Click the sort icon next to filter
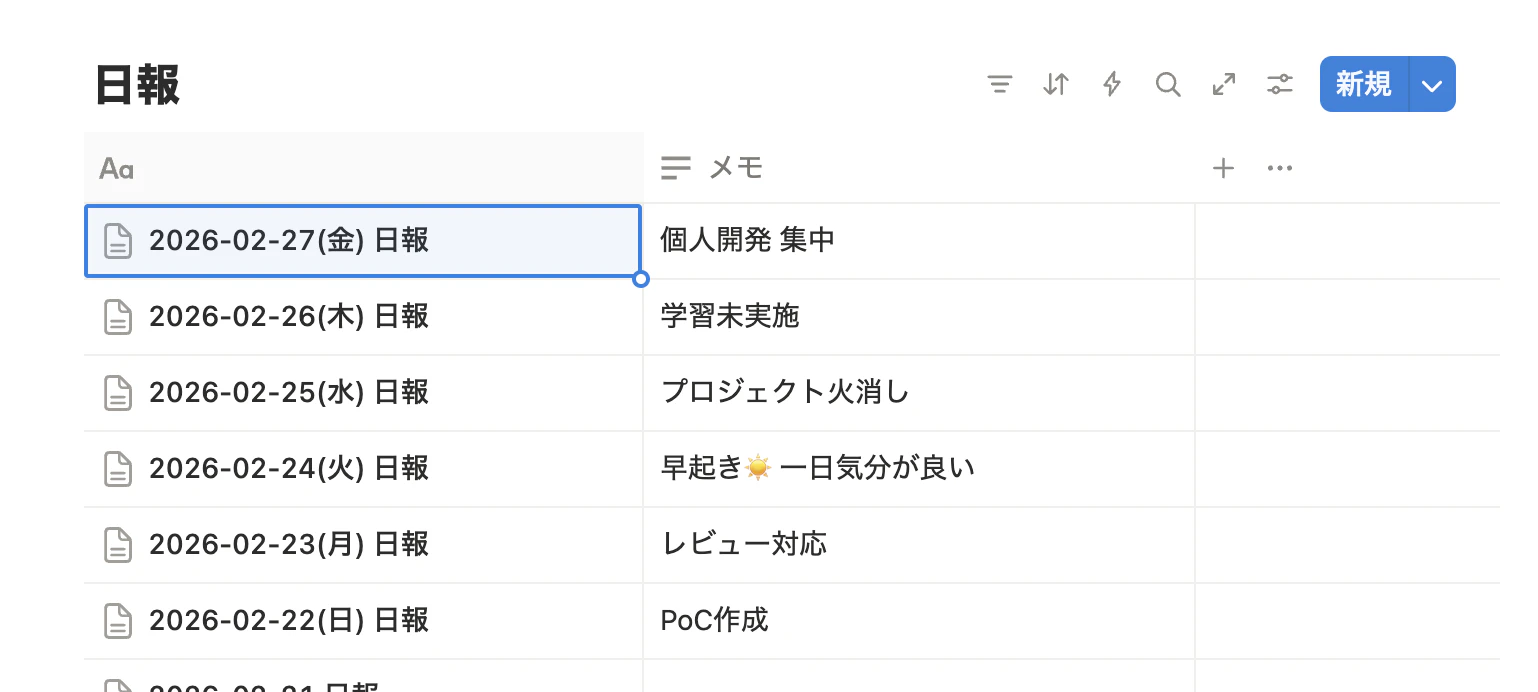This screenshot has height=692, width=1538. pyautogui.click(x=1055, y=84)
